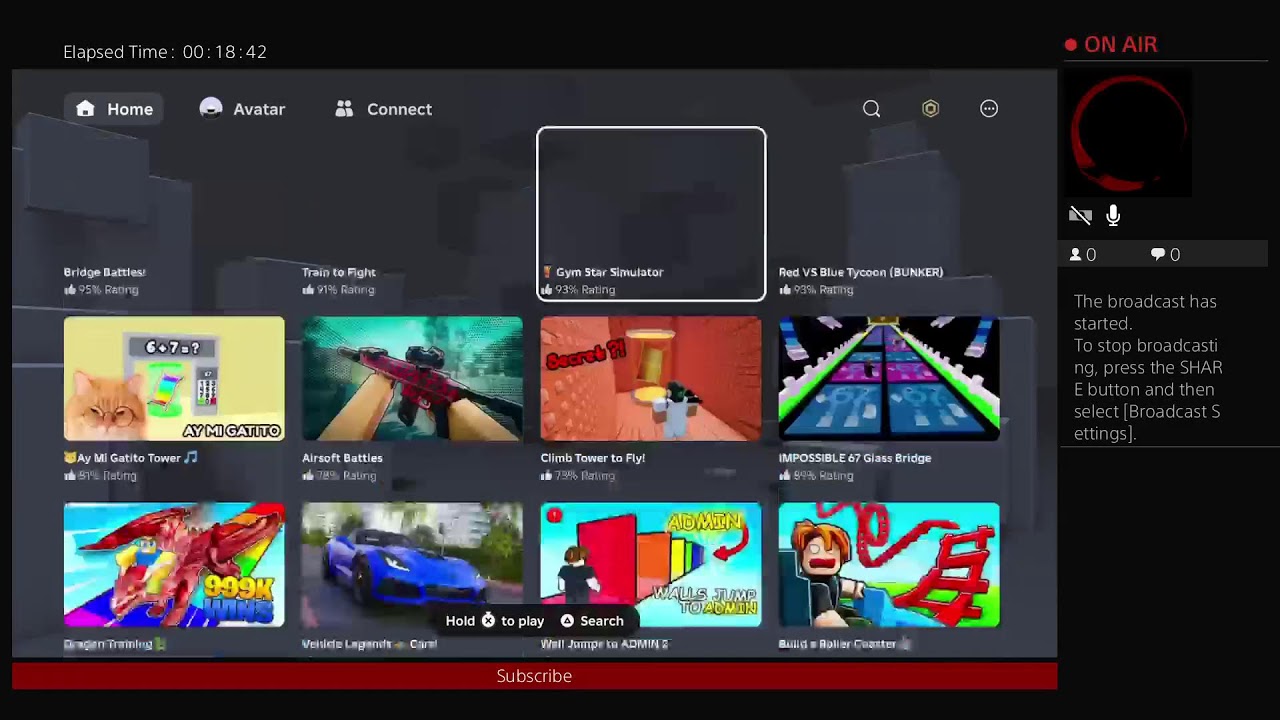This screenshot has width=1280, height=720.
Task: Click the avatar head icon
Action: click(211, 109)
